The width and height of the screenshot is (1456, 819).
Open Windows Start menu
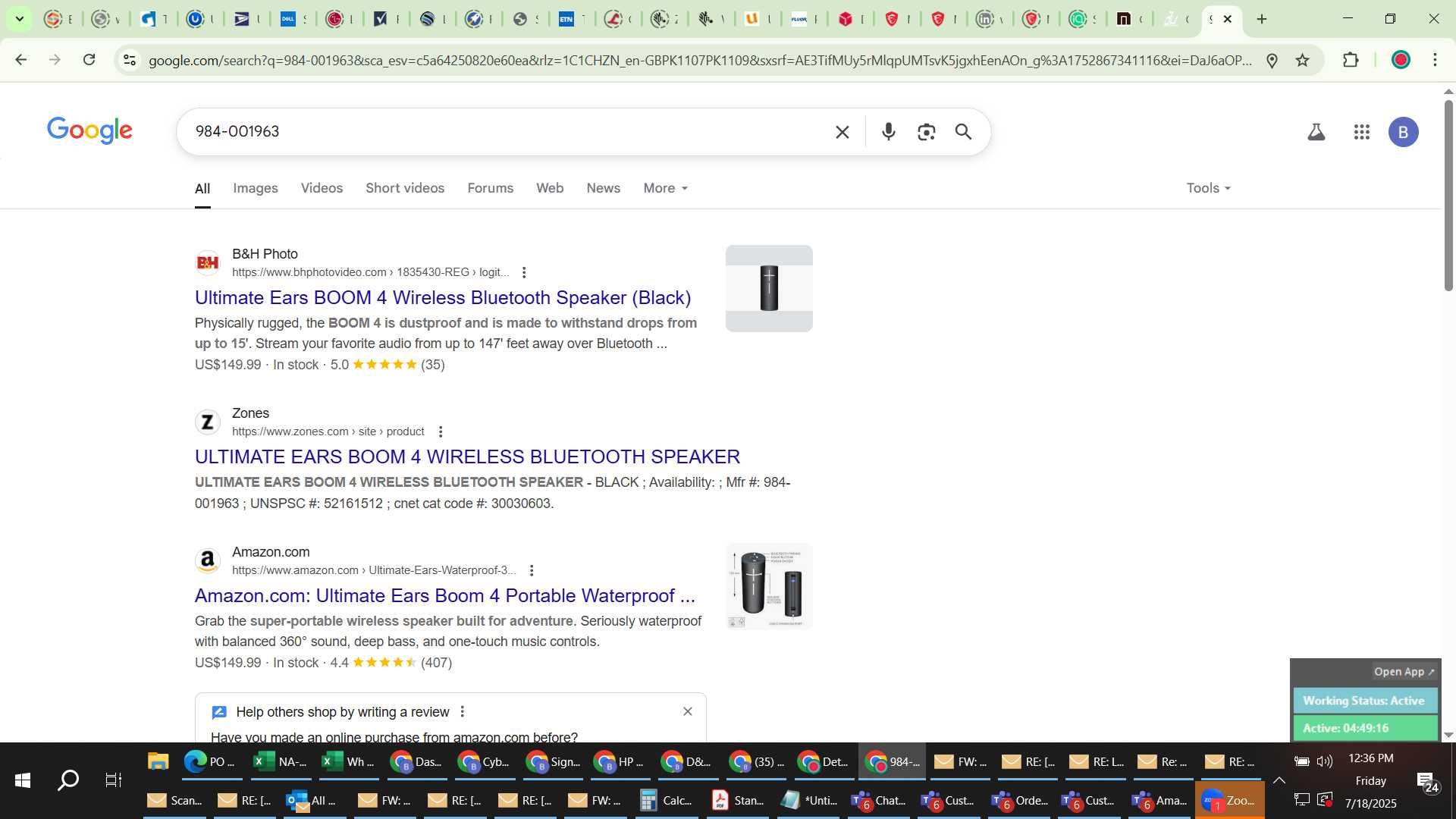click(23, 780)
